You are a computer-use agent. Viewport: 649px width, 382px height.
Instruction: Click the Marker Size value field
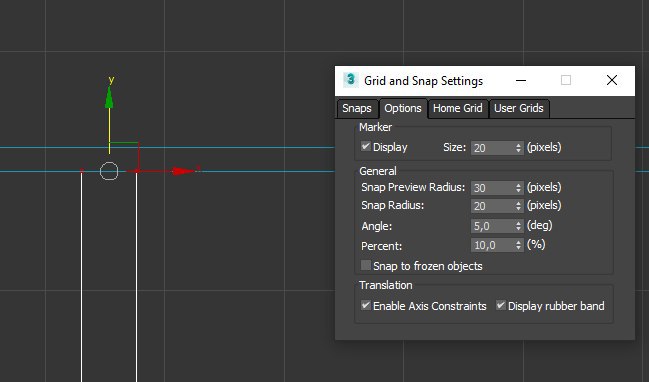pyautogui.click(x=493, y=148)
